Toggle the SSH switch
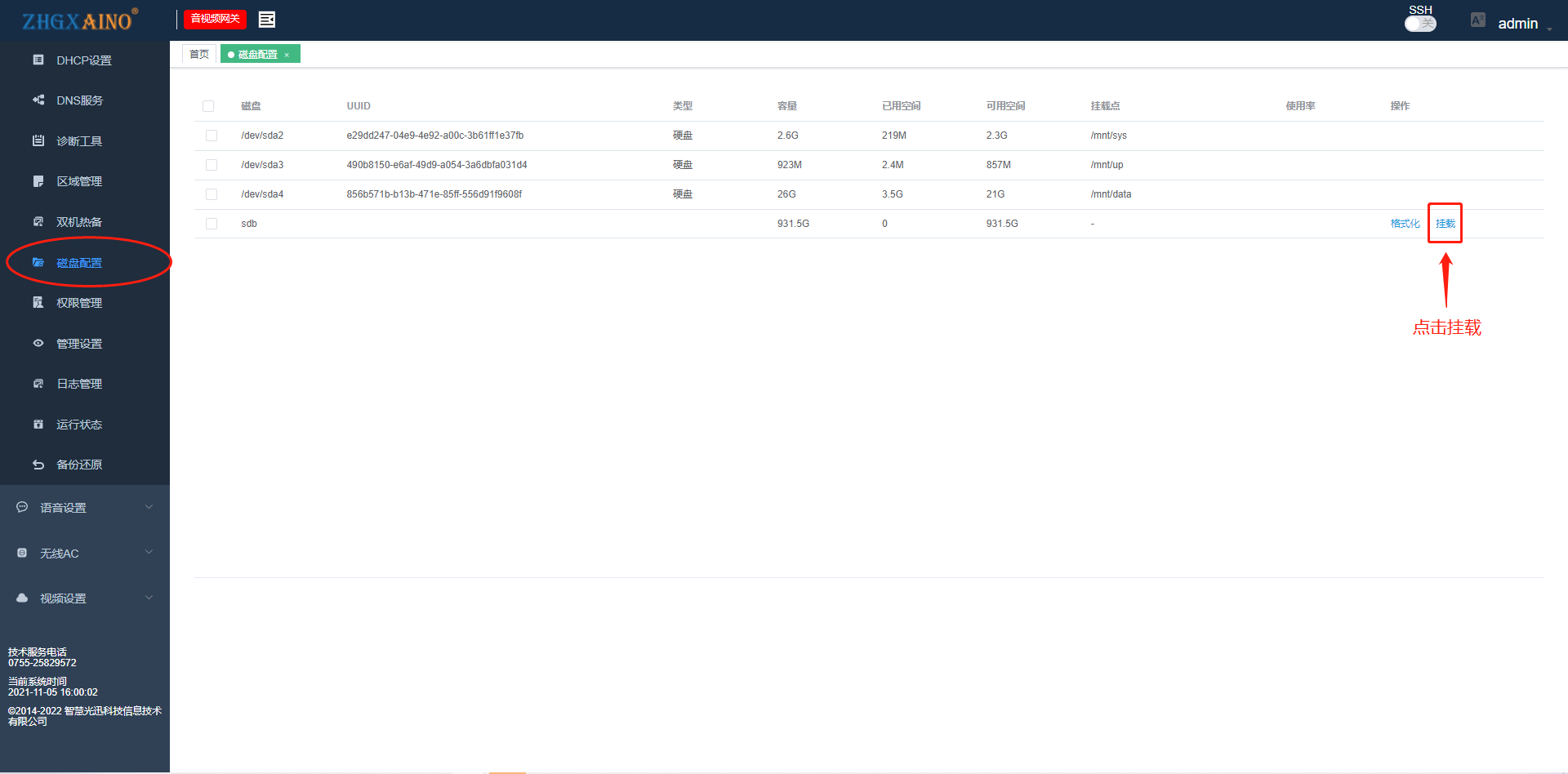 click(x=1420, y=24)
